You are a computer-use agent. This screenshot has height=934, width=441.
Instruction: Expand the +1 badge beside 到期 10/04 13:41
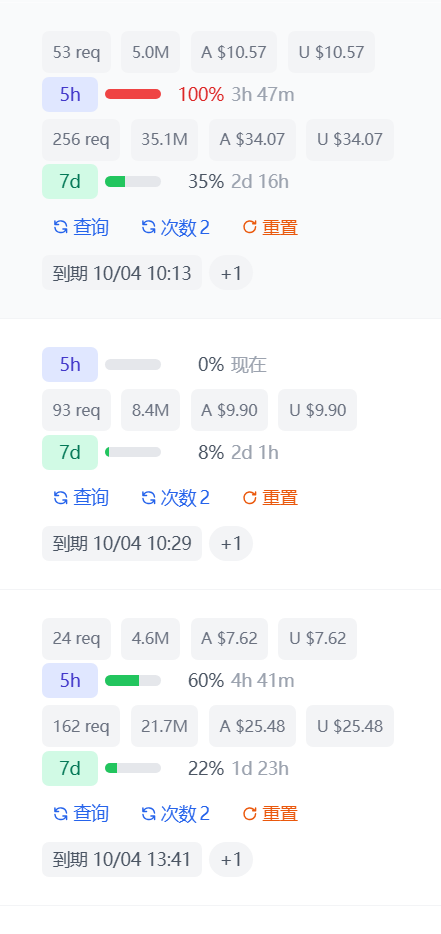coord(231,860)
